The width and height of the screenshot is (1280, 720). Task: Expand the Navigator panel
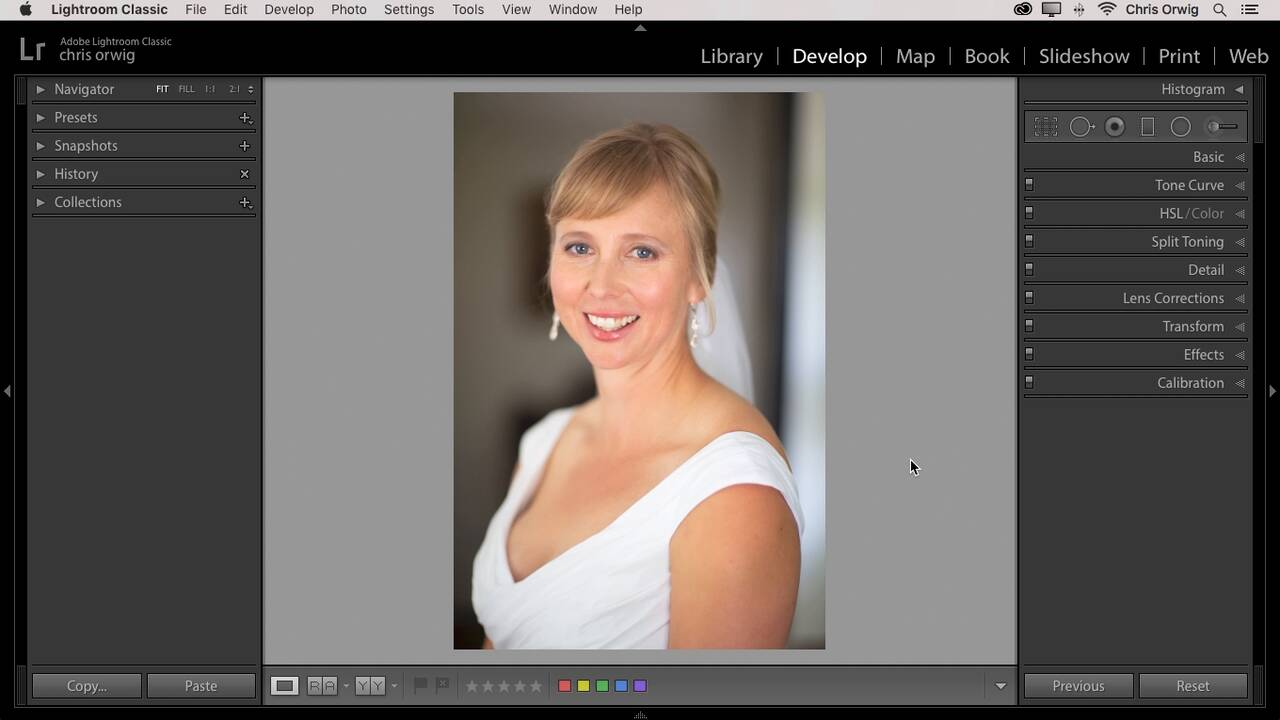40,89
